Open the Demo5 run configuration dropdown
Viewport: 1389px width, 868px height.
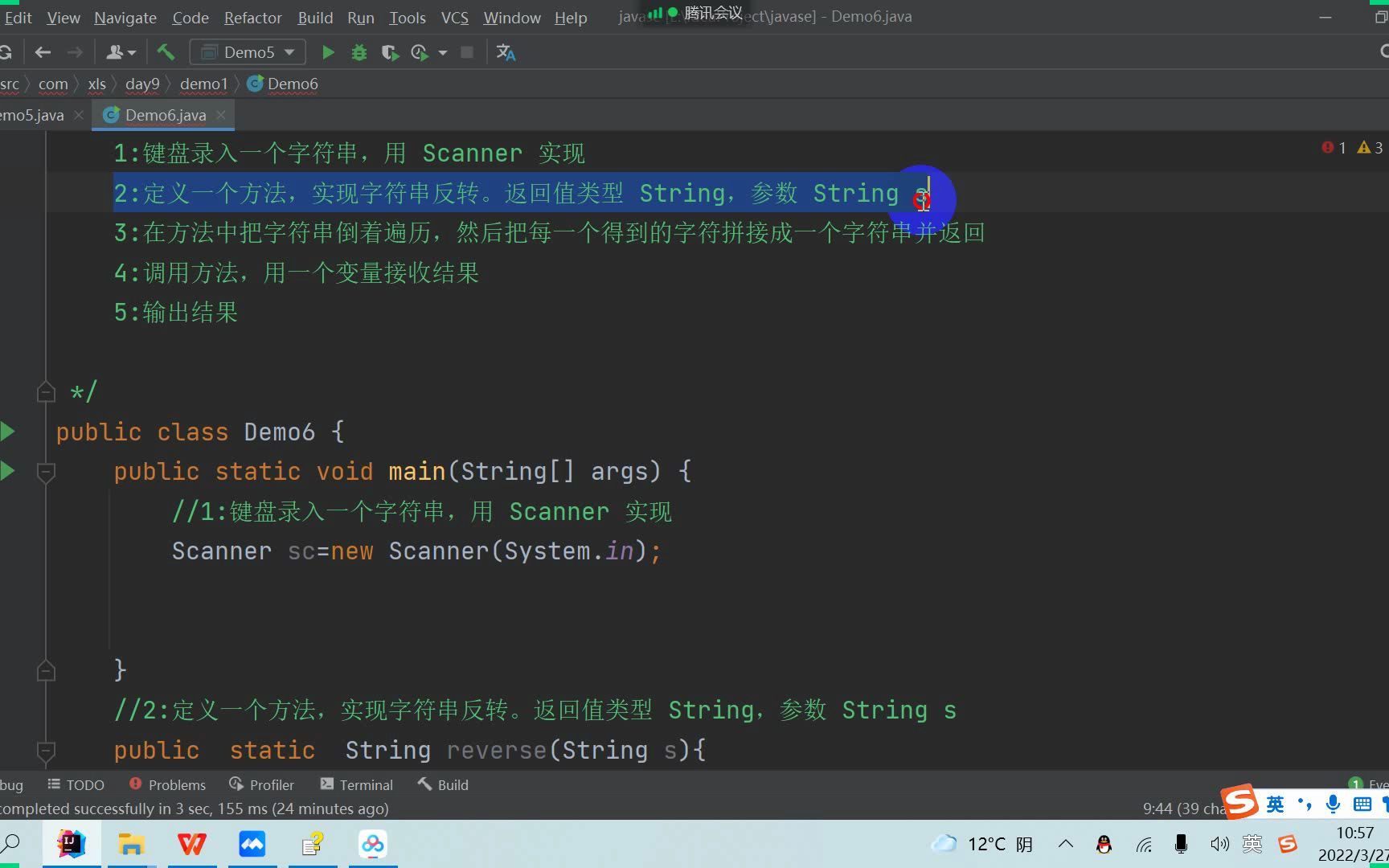[248, 52]
